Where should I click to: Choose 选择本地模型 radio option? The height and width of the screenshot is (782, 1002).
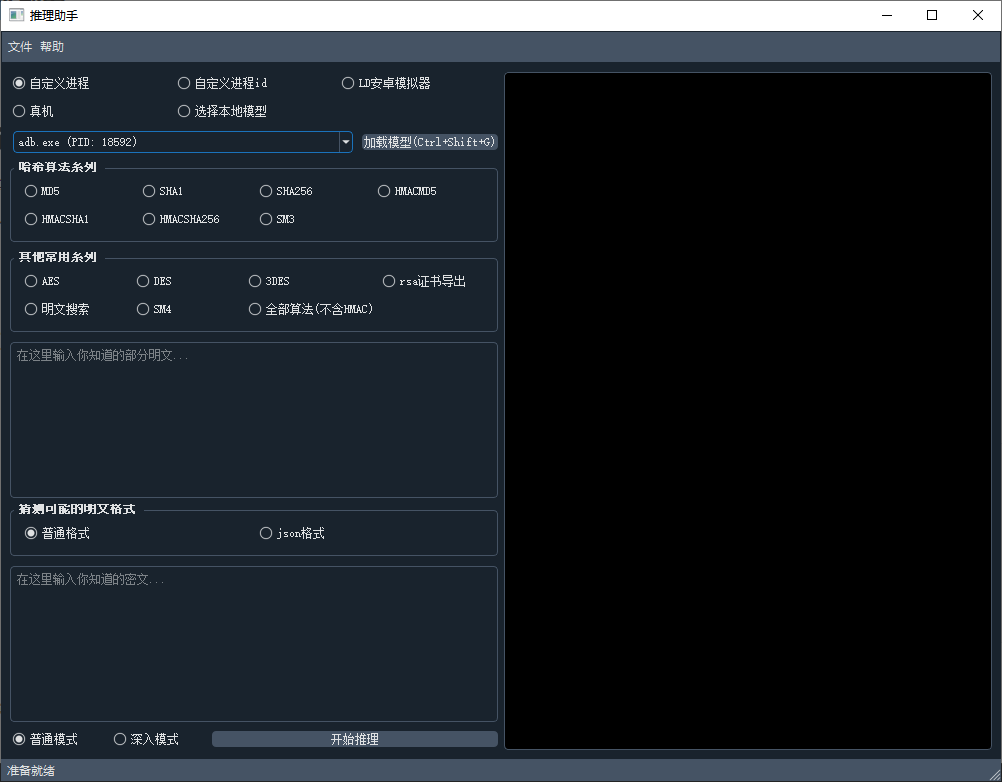[x=222, y=111]
